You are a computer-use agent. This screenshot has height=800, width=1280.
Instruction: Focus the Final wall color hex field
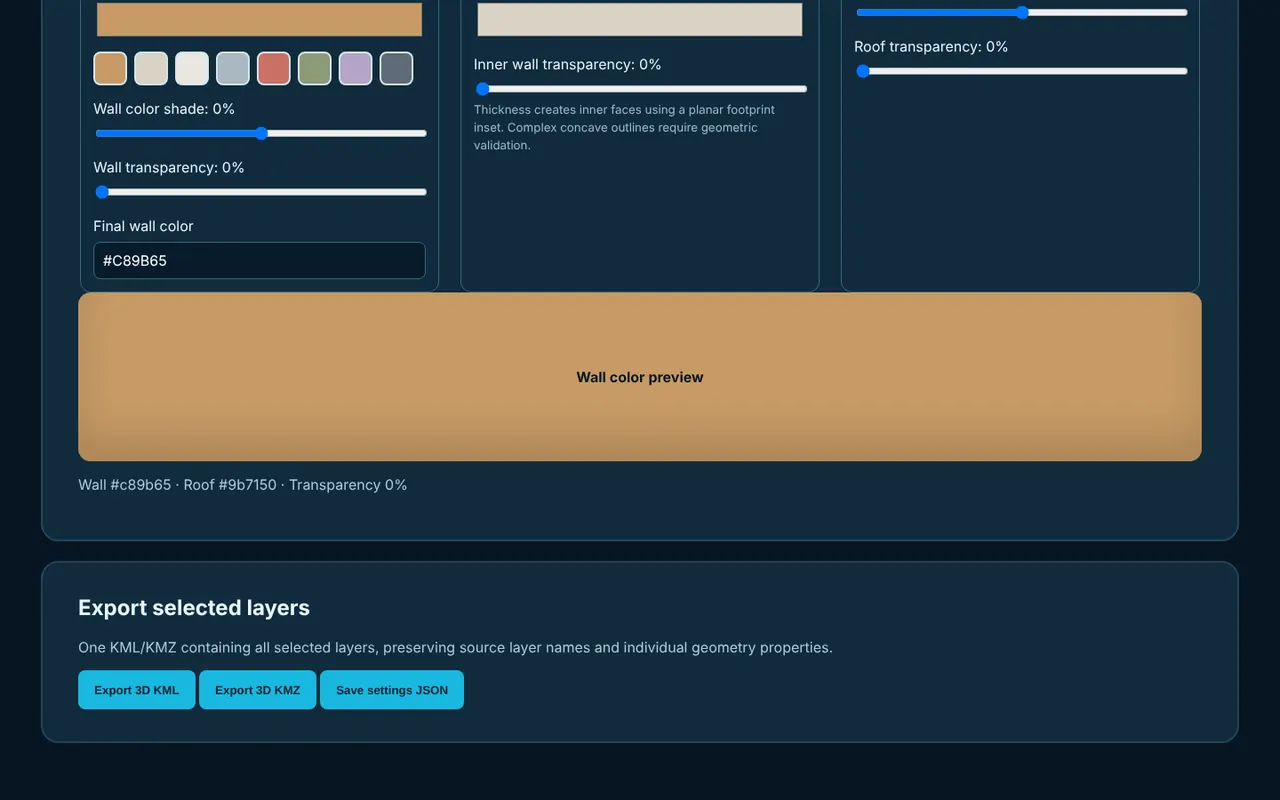tap(260, 261)
